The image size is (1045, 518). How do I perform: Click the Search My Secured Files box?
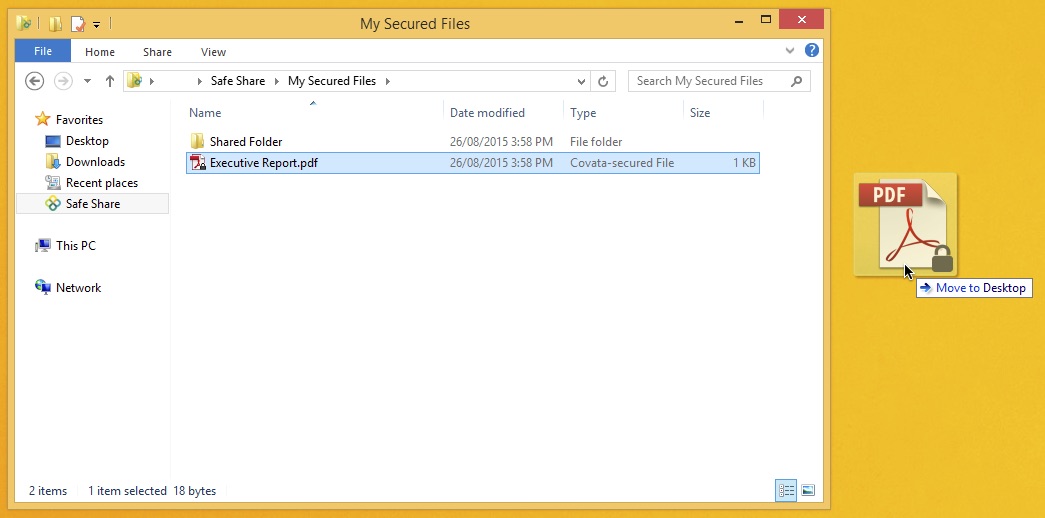coord(710,81)
